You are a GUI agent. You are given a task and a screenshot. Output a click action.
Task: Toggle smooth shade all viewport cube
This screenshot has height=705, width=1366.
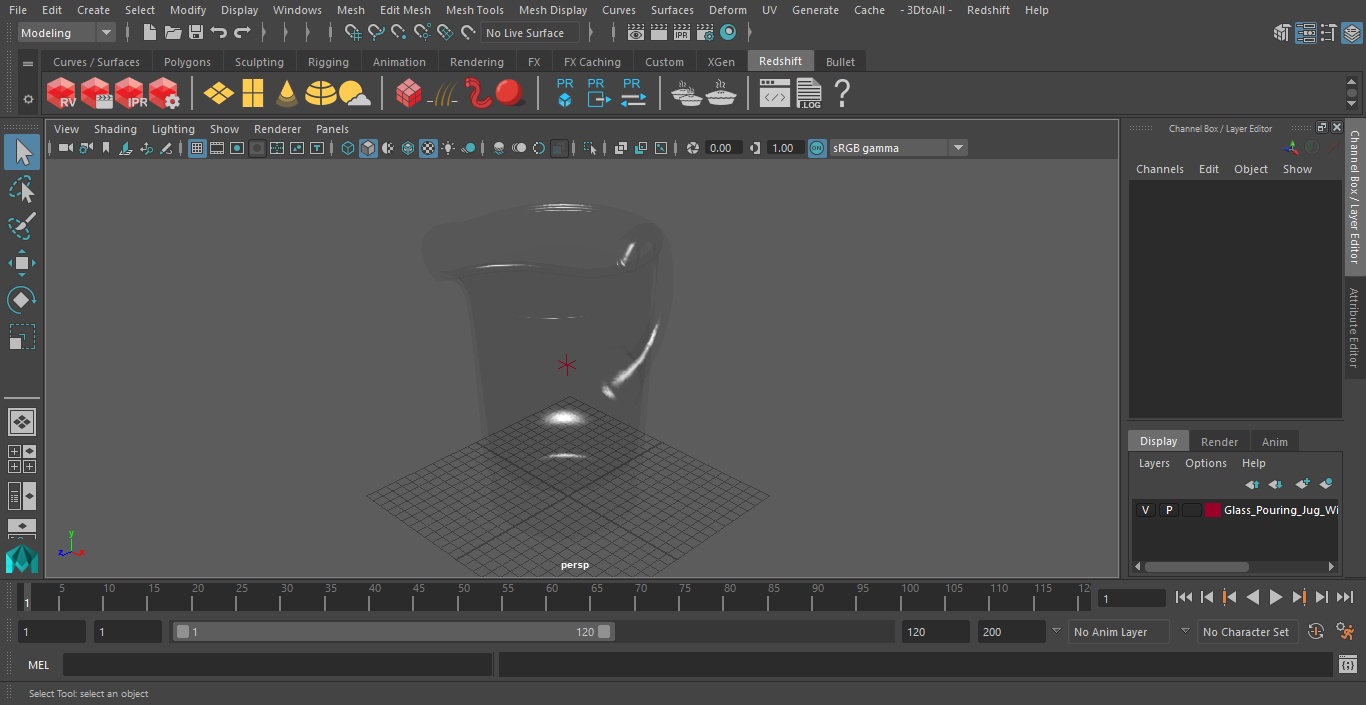(368, 148)
